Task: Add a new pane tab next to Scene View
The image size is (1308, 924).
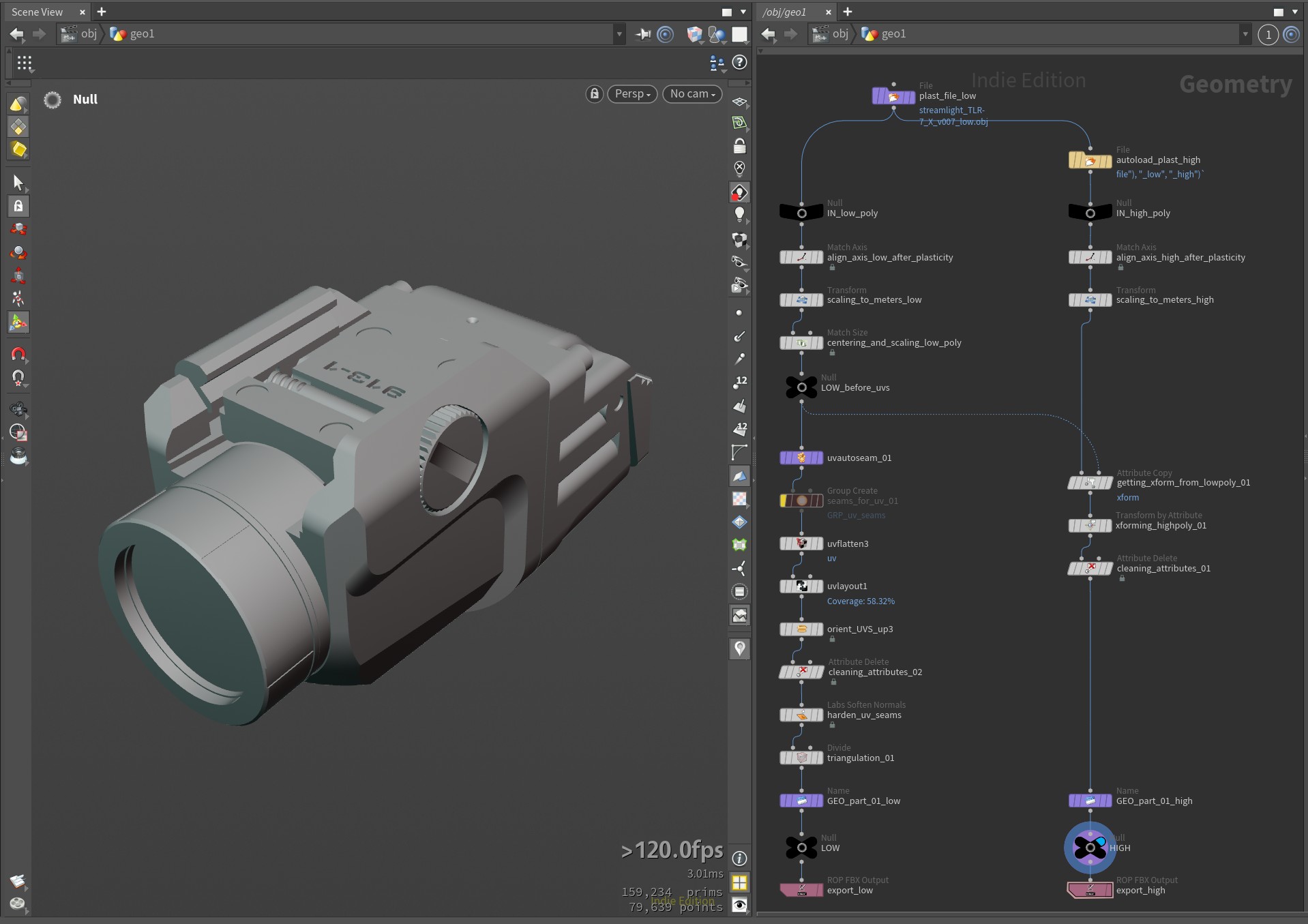Action: tap(102, 12)
